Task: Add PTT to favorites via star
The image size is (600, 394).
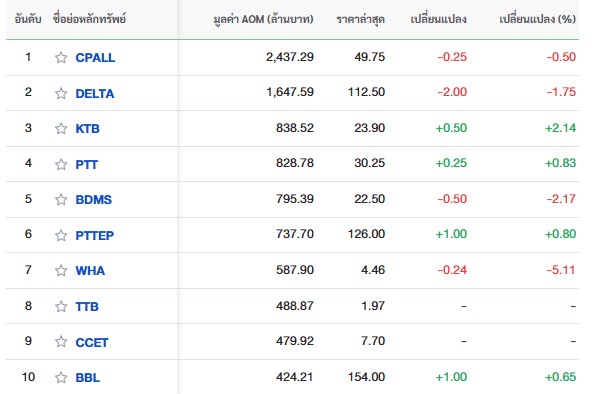Action: pos(61,164)
